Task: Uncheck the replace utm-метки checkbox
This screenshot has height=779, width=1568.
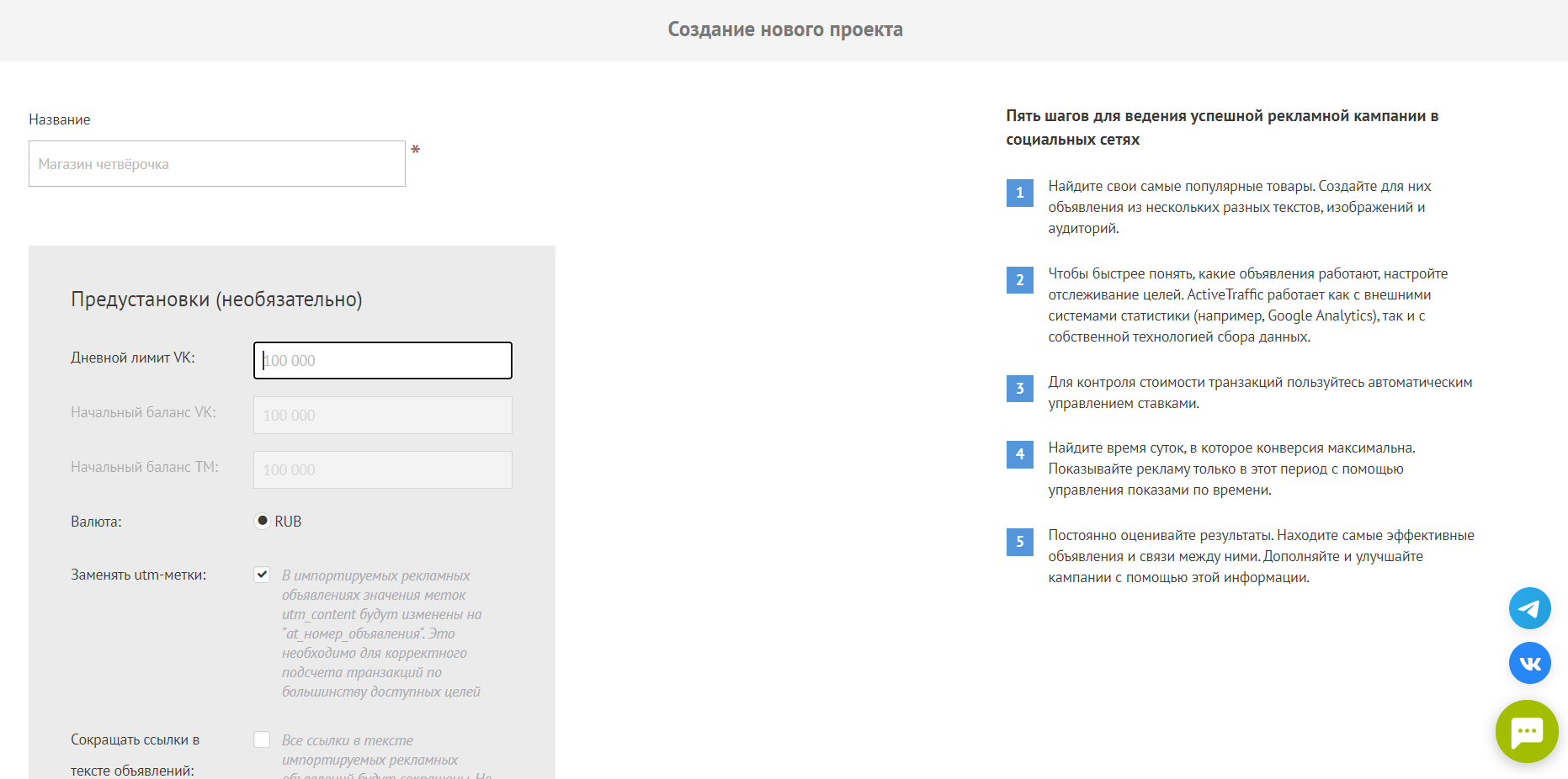Action: tap(263, 575)
